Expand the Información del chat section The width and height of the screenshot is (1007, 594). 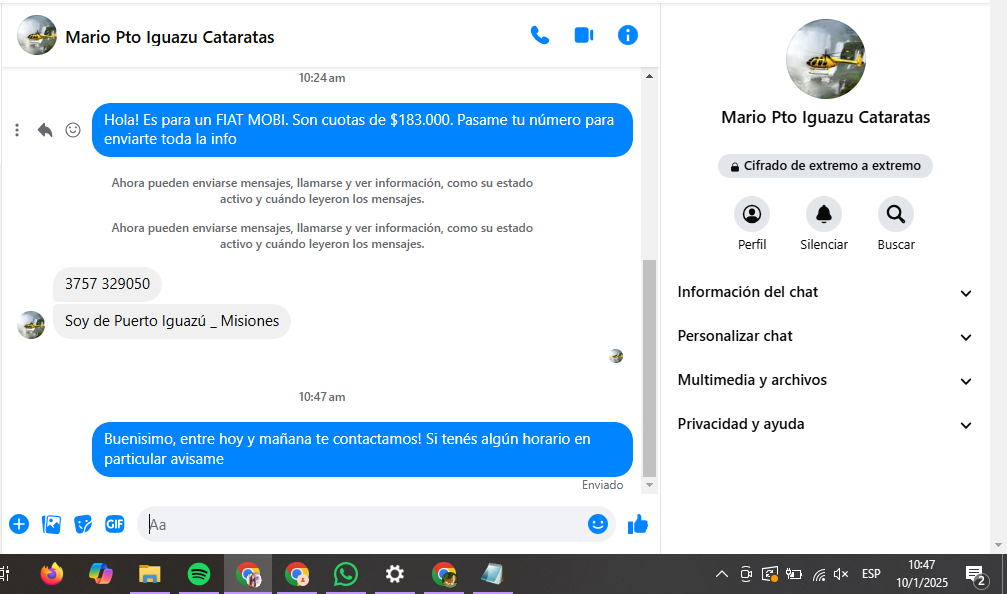point(825,292)
